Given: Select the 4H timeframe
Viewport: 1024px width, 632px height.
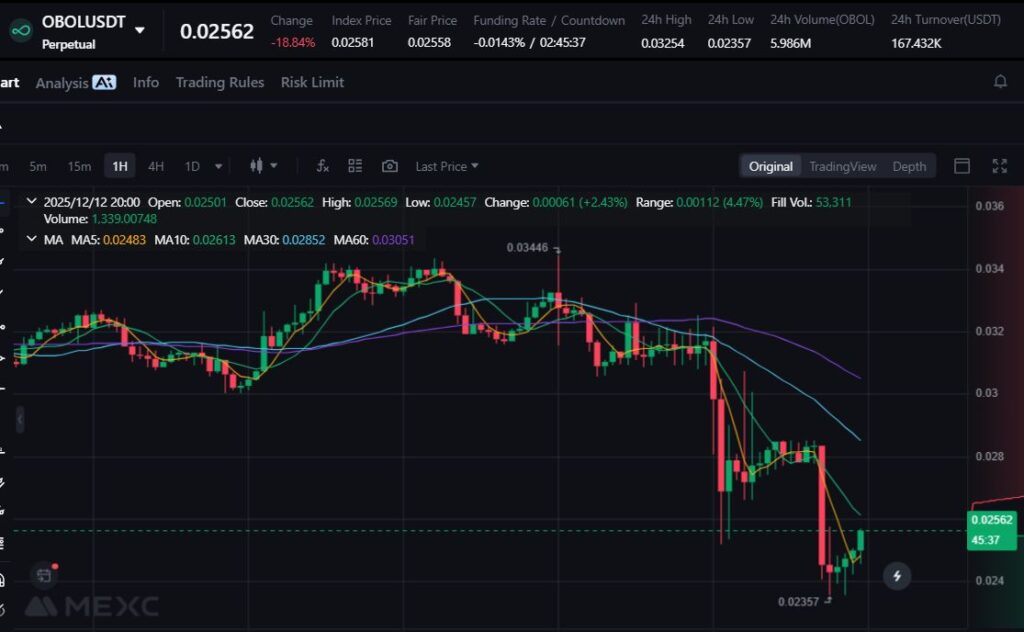Looking at the screenshot, I should (156, 166).
